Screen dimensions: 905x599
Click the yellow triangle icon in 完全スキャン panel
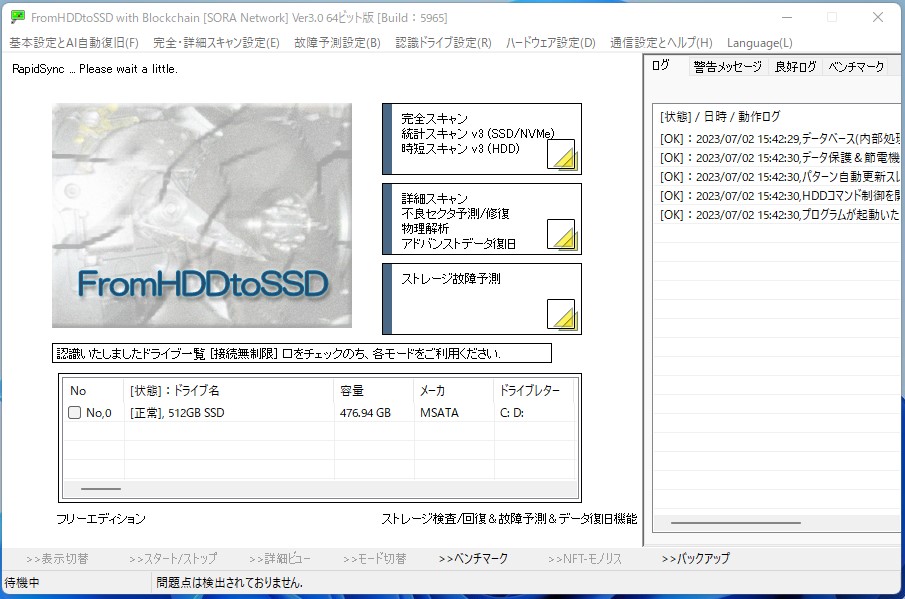point(561,154)
